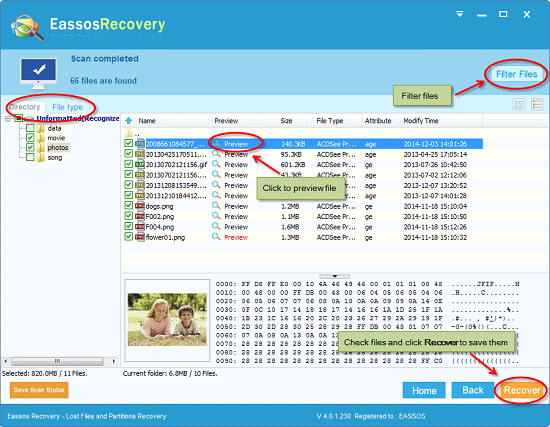Uncheck the F002.png file checkbox
550x427 pixels.
(128, 216)
